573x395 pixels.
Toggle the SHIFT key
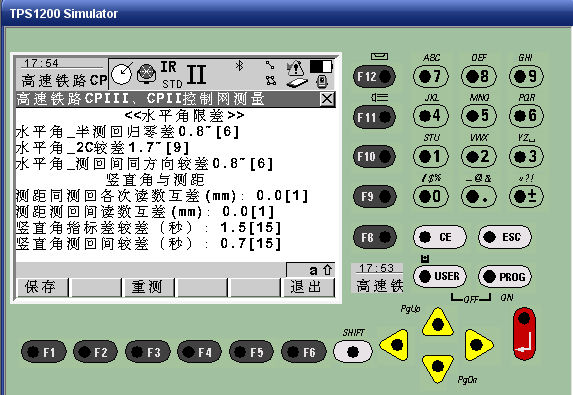(x=353, y=352)
